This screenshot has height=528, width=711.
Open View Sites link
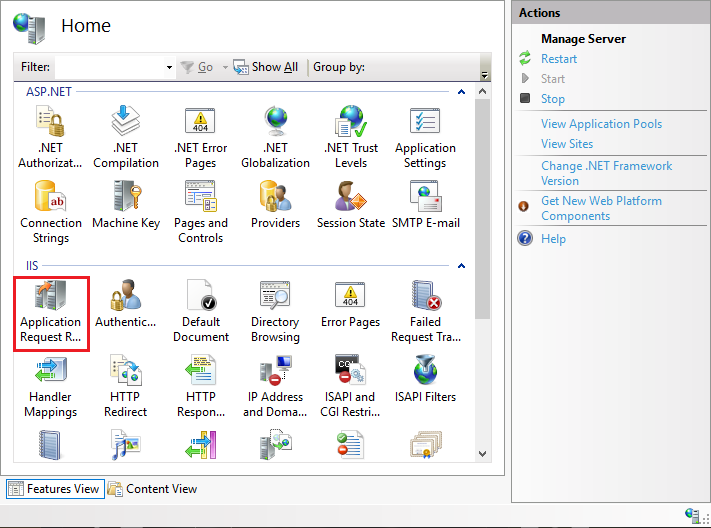[567, 144]
